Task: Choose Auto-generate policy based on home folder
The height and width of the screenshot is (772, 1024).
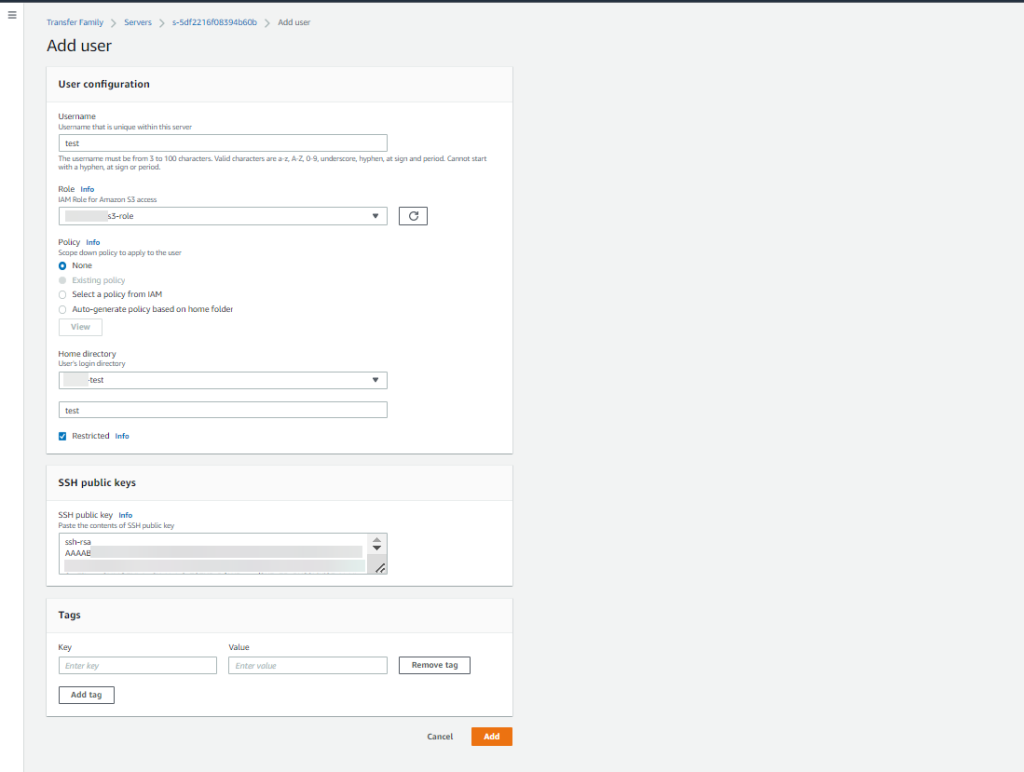Action: click(62, 309)
